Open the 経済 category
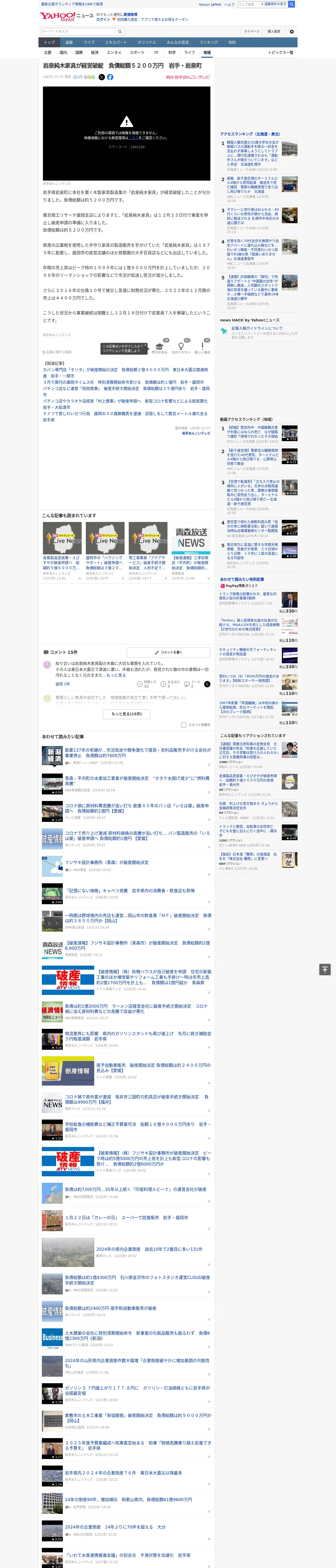 (94, 52)
